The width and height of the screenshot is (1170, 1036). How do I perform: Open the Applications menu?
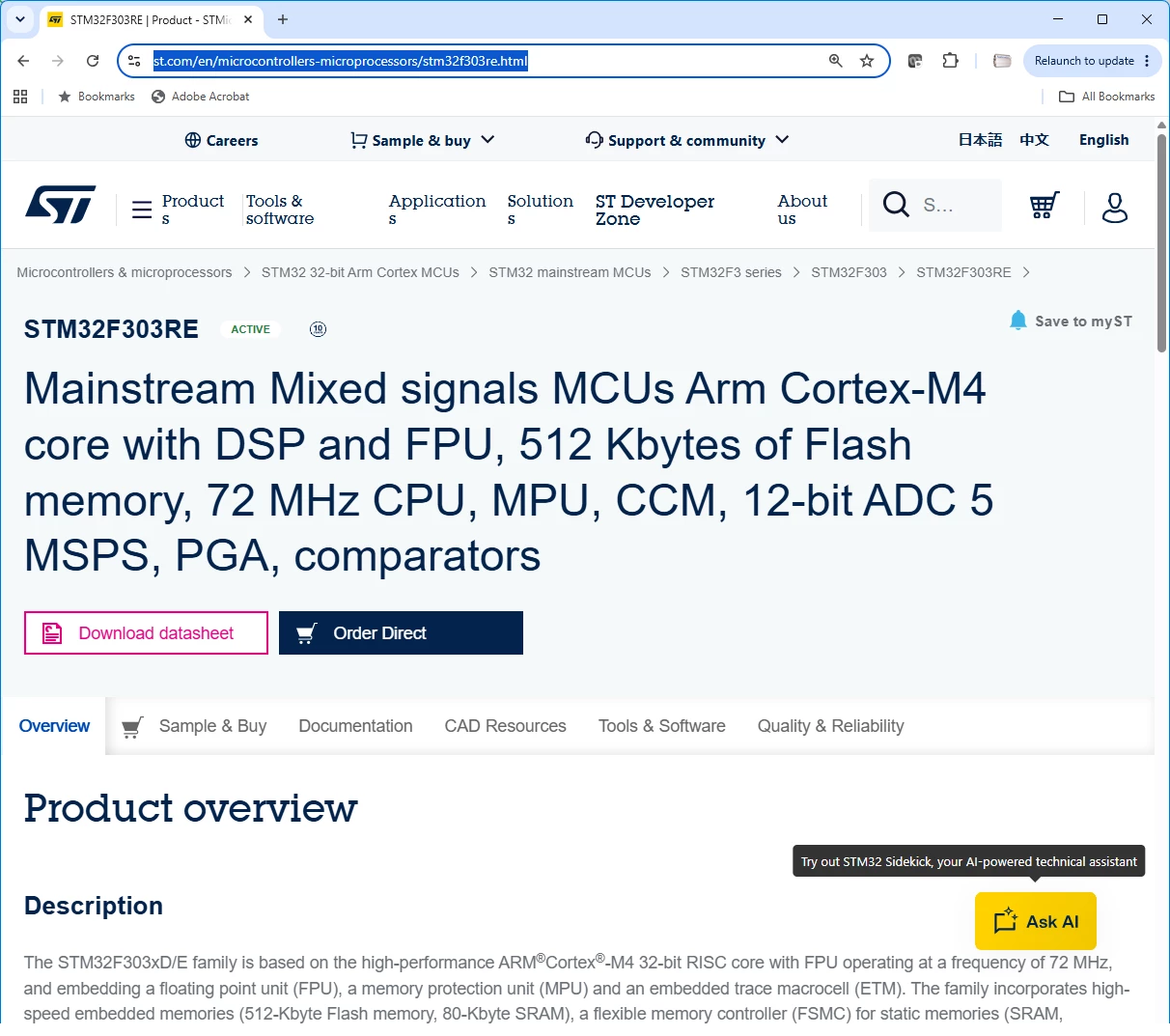[x=436, y=210]
